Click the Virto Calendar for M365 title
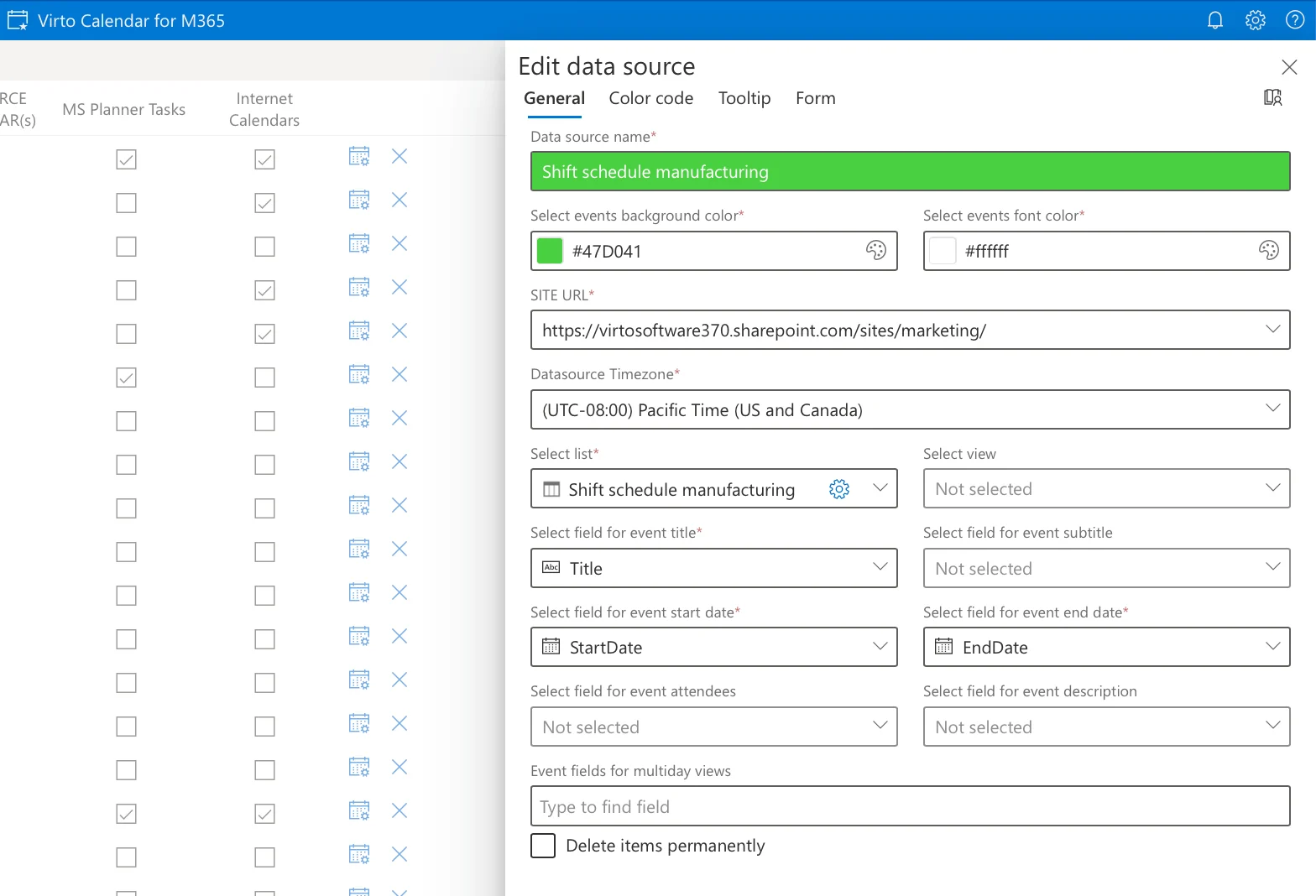The height and width of the screenshot is (896, 1316). (x=132, y=21)
